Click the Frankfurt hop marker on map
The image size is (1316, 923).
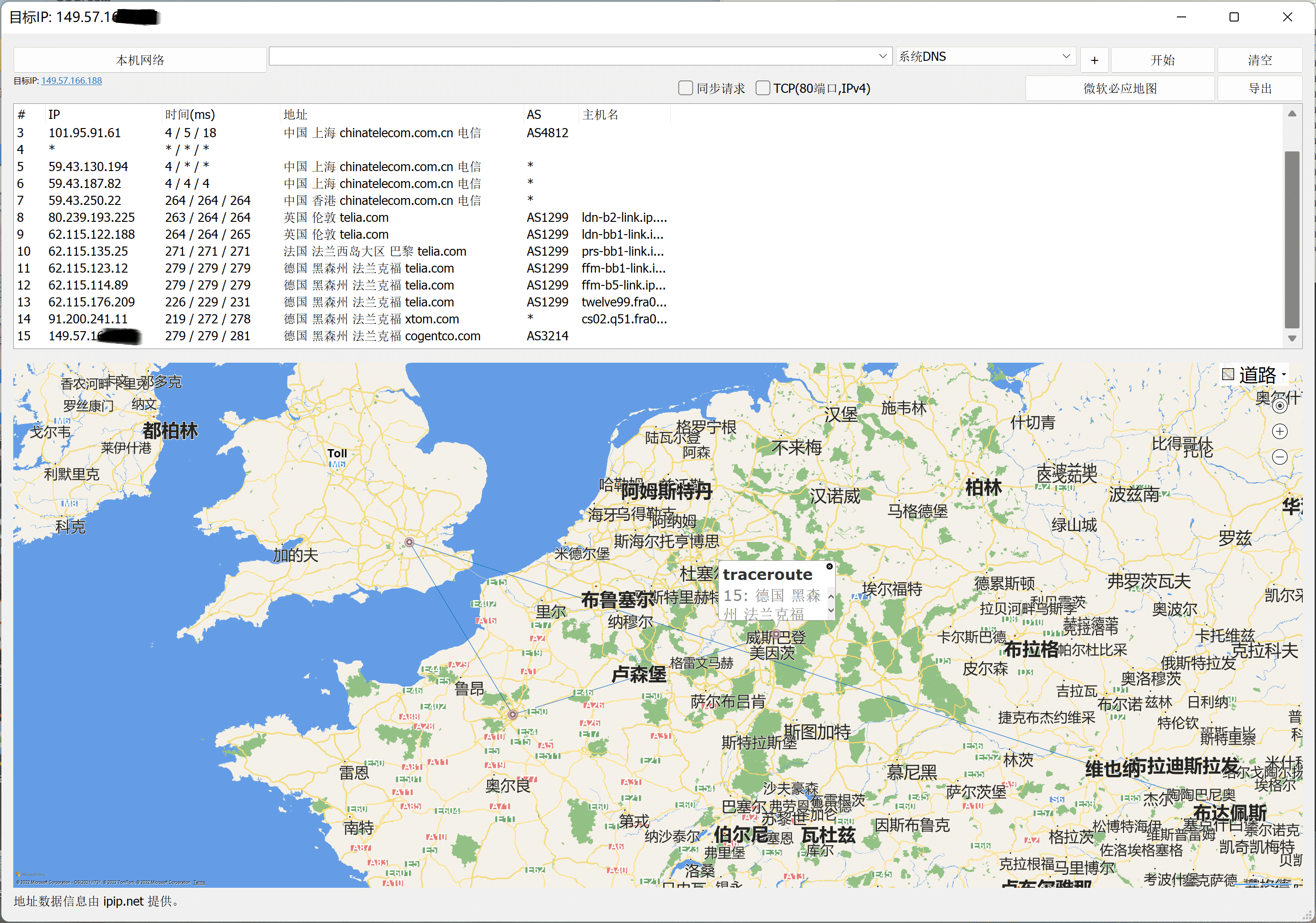(775, 634)
